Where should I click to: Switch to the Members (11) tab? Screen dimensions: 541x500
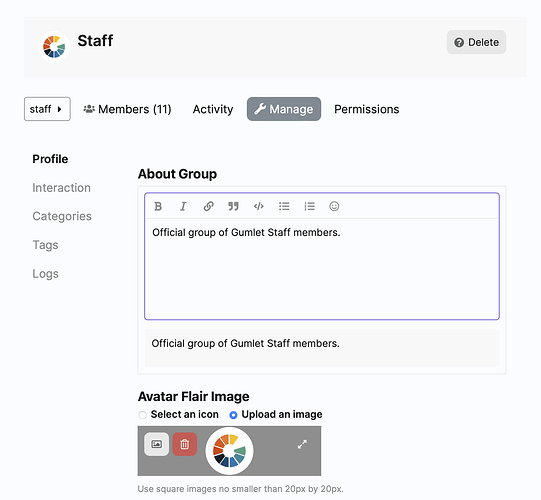point(127,109)
